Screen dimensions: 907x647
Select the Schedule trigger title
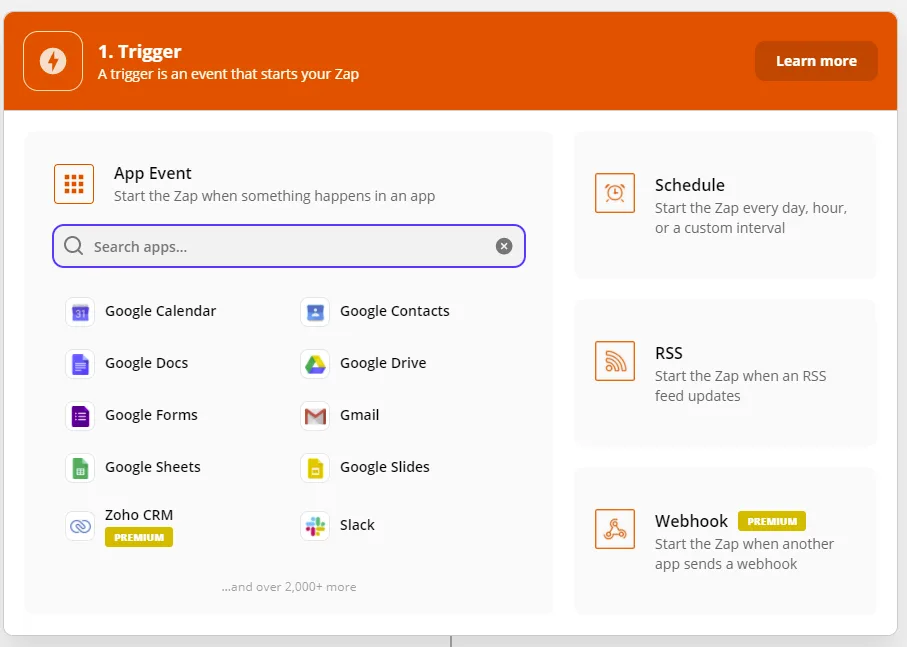[x=690, y=185]
